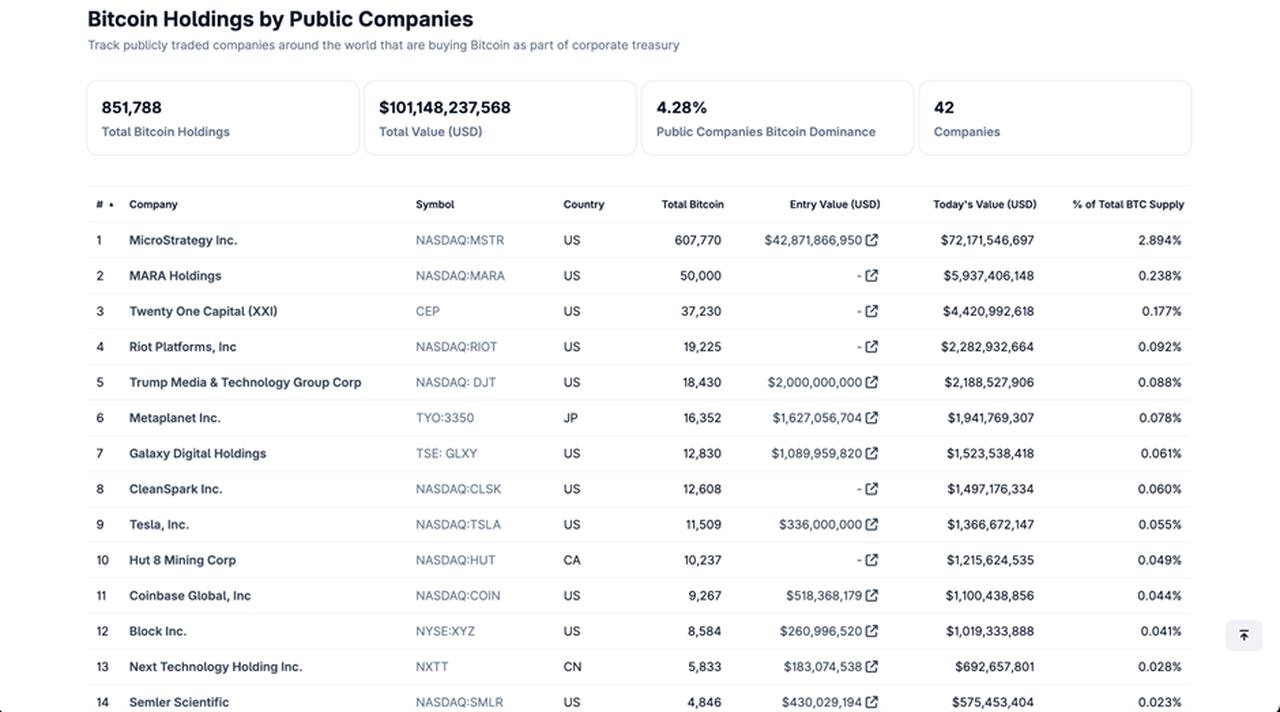The height and width of the screenshot is (712, 1280).
Task: Open NYSE:XYZ symbol link
Action: (x=446, y=631)
